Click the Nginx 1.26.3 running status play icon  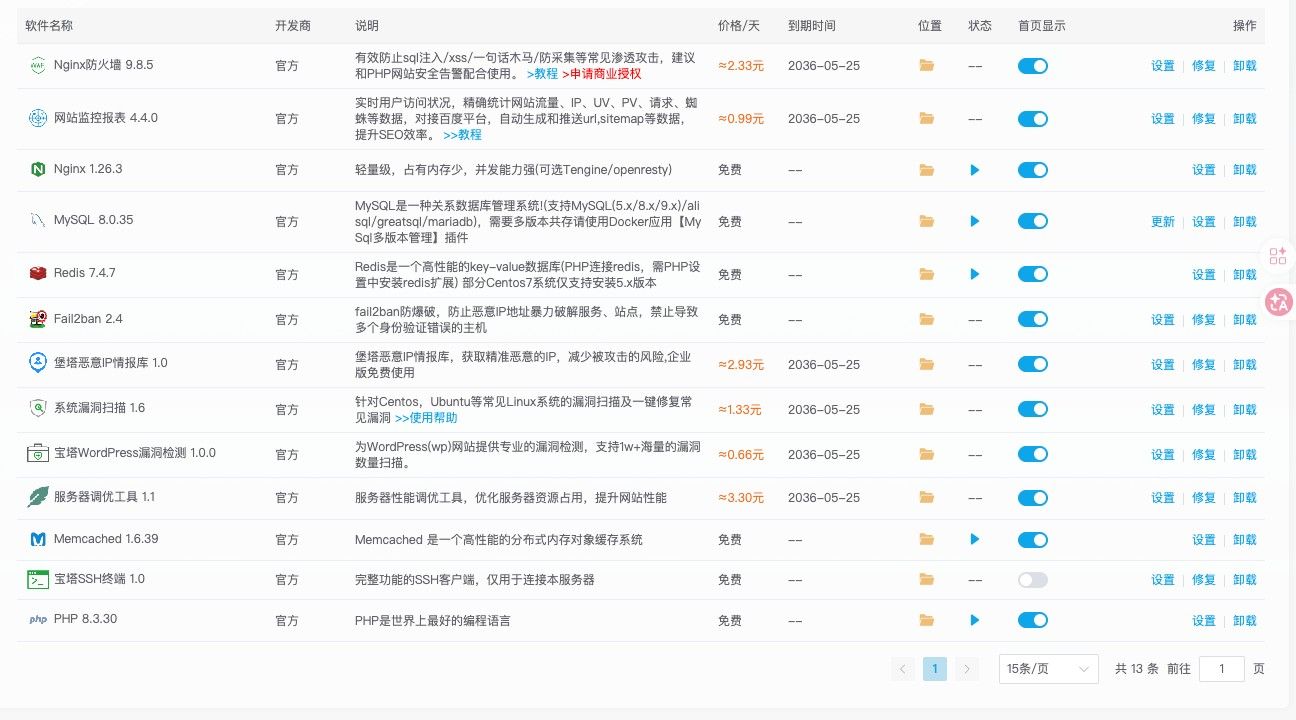(975, 170)
